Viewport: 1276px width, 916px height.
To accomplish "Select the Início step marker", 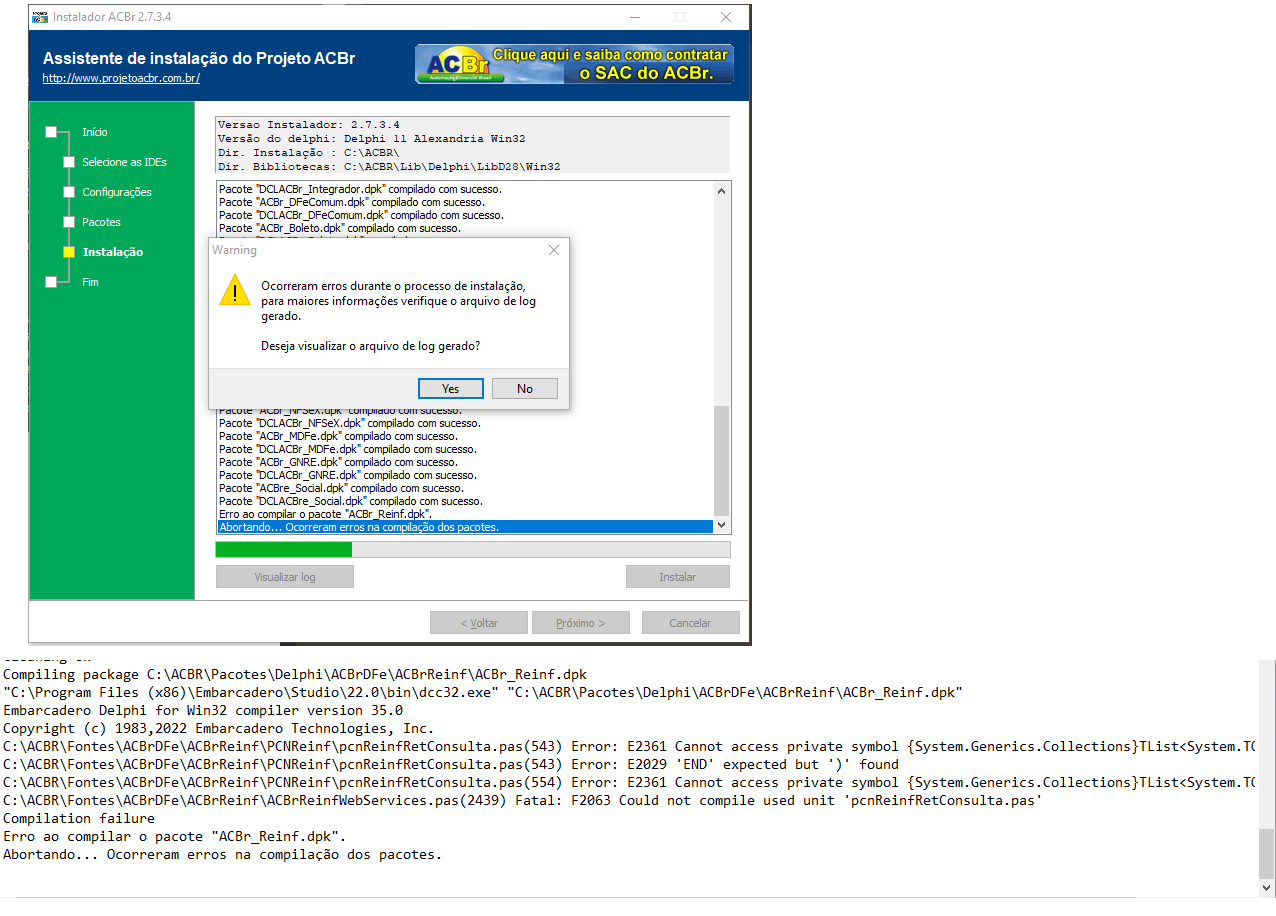I will pyautogui.click(x=51, y=132).
